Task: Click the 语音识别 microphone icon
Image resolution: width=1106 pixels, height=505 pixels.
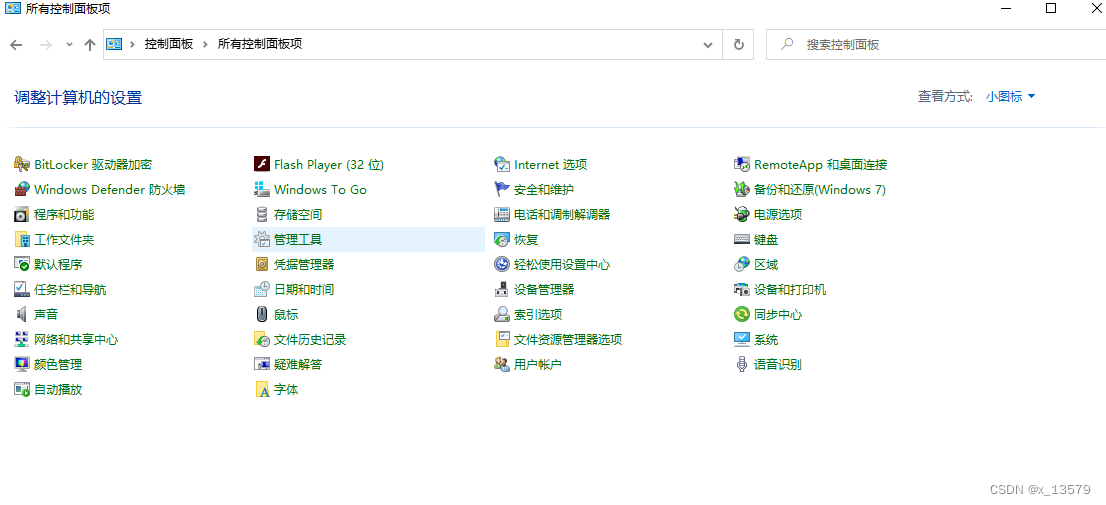Action: (x=741, y=365)
